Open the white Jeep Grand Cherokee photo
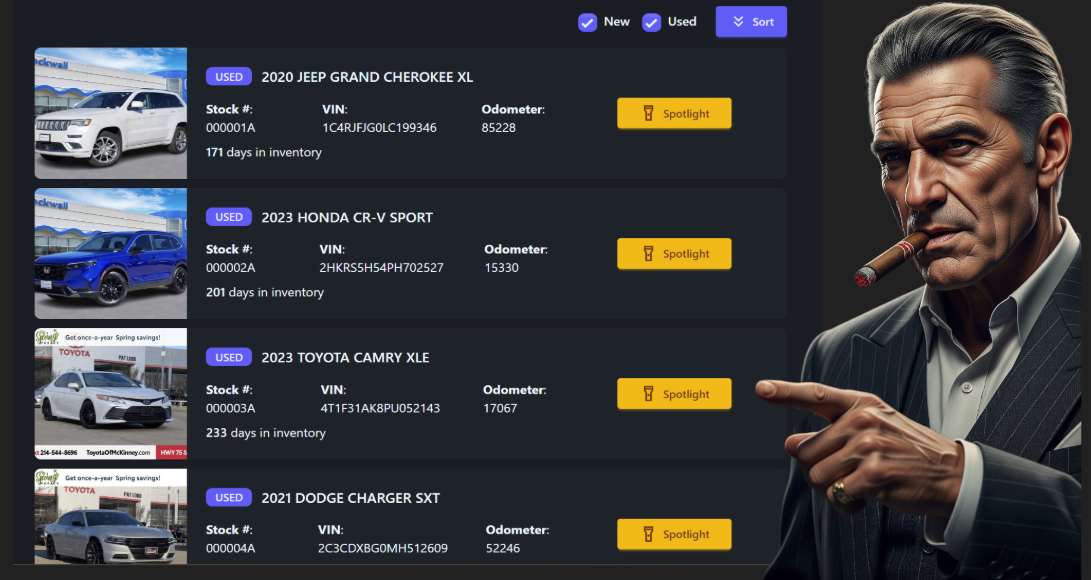The width and height of the screenshot is (1091, 580). click(x=111, y=113)
